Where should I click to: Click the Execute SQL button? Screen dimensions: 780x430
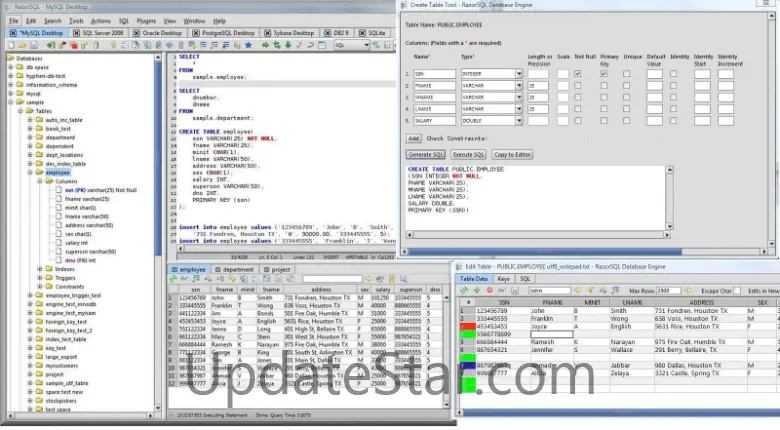(x=468, y=155)
